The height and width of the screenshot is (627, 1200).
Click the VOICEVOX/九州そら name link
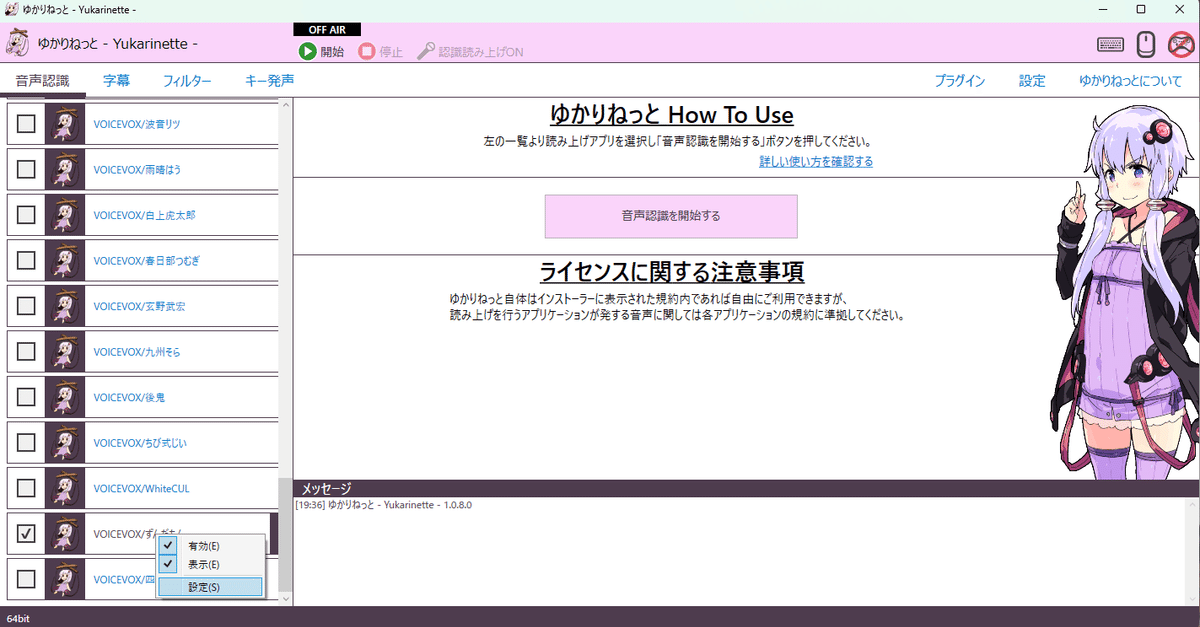pos(137,352)
